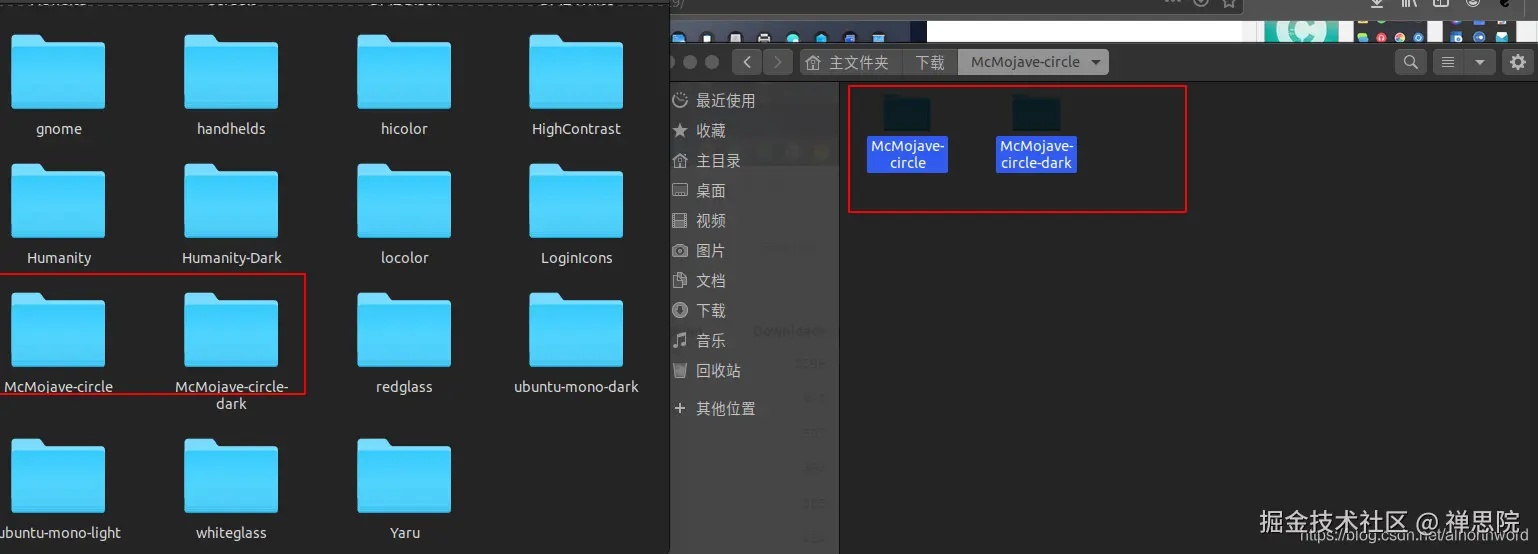Select highlighted McMojave-circle-dark folder in right window
The height and width of the screenshot is (554, 1538).
tap(1036, 133)
